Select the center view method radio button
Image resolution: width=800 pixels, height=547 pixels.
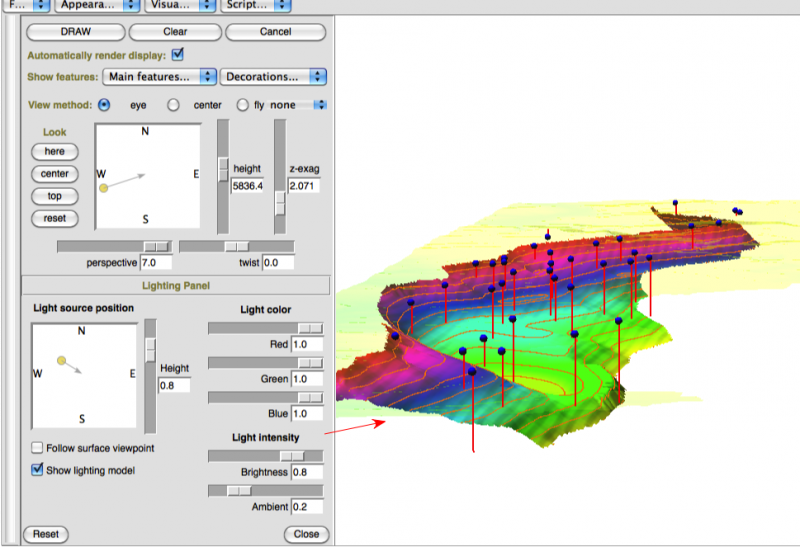pyautogui.click(x=173, y=105)
